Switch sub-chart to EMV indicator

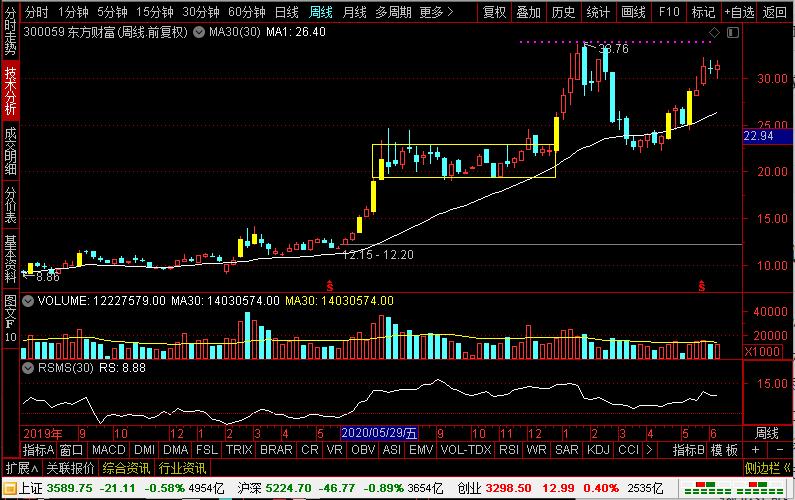(x=421, y=450)
